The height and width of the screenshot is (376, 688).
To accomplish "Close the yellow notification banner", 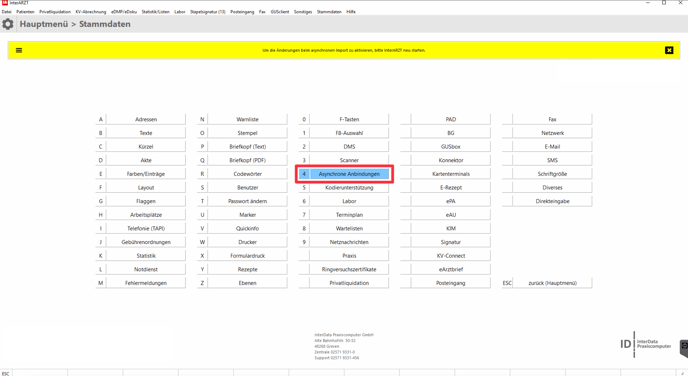I will tap(669, 50).
